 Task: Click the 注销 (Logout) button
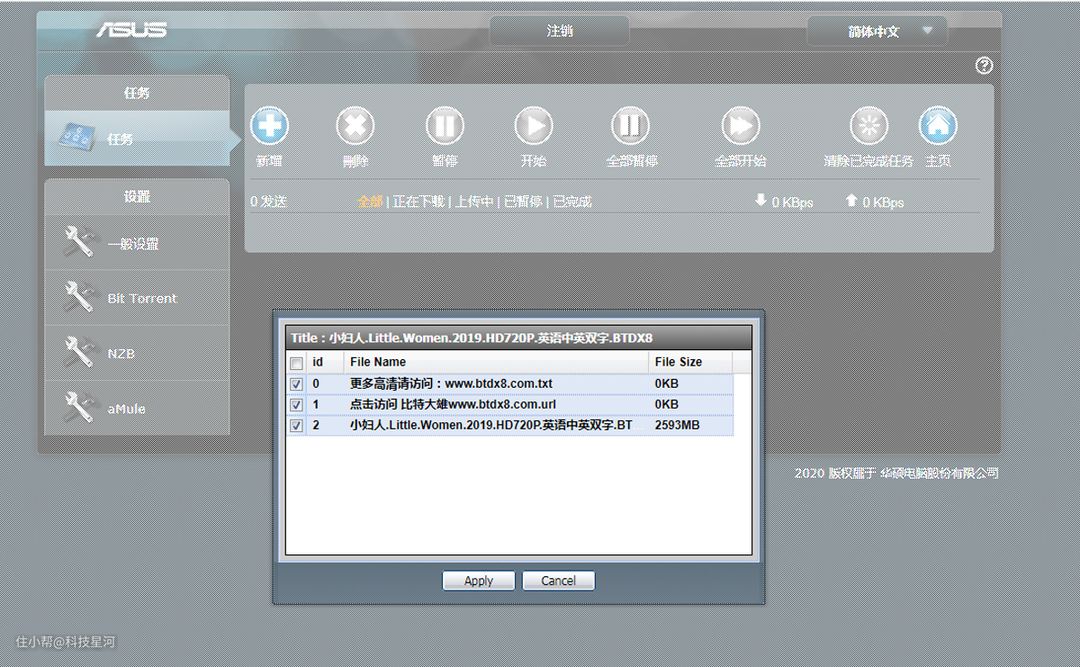click(x=559, y=31)
